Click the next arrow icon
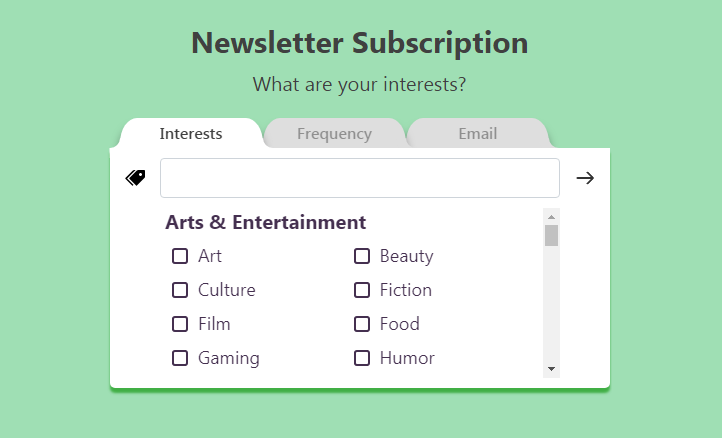Screen dimensions: 722x438 (x=585, y=178)
